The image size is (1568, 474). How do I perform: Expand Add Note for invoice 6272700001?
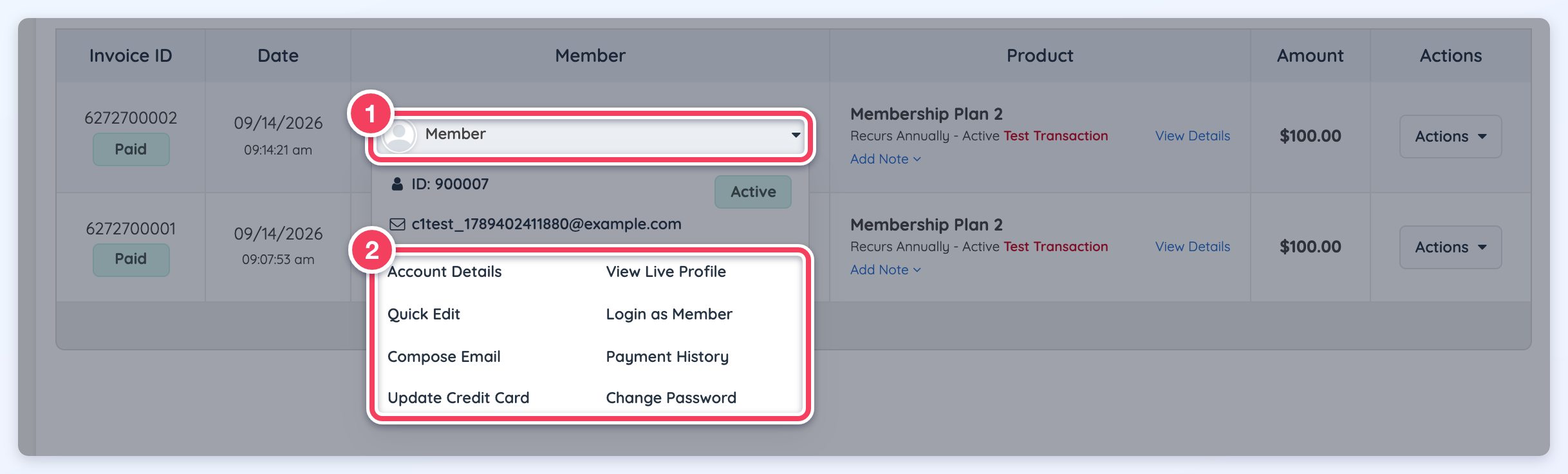[x=885, y=270]
